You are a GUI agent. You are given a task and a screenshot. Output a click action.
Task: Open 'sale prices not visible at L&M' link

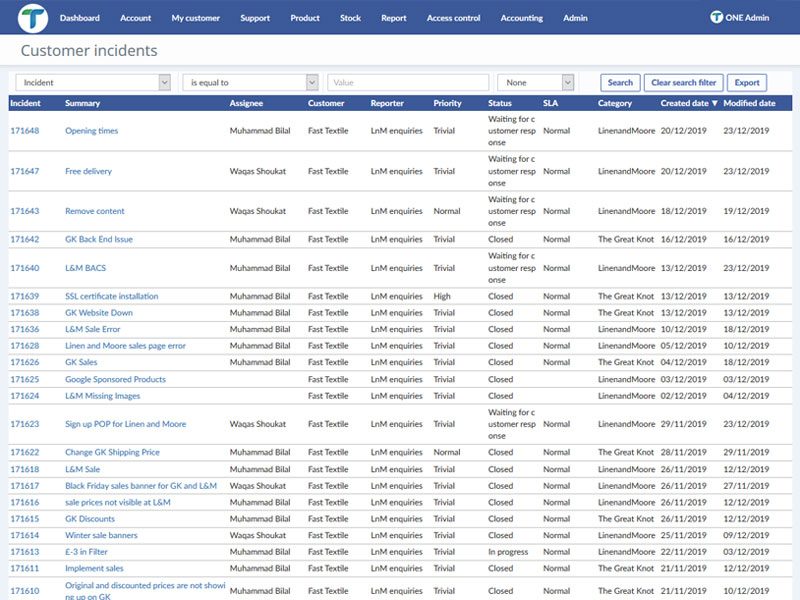coord(118,503)
